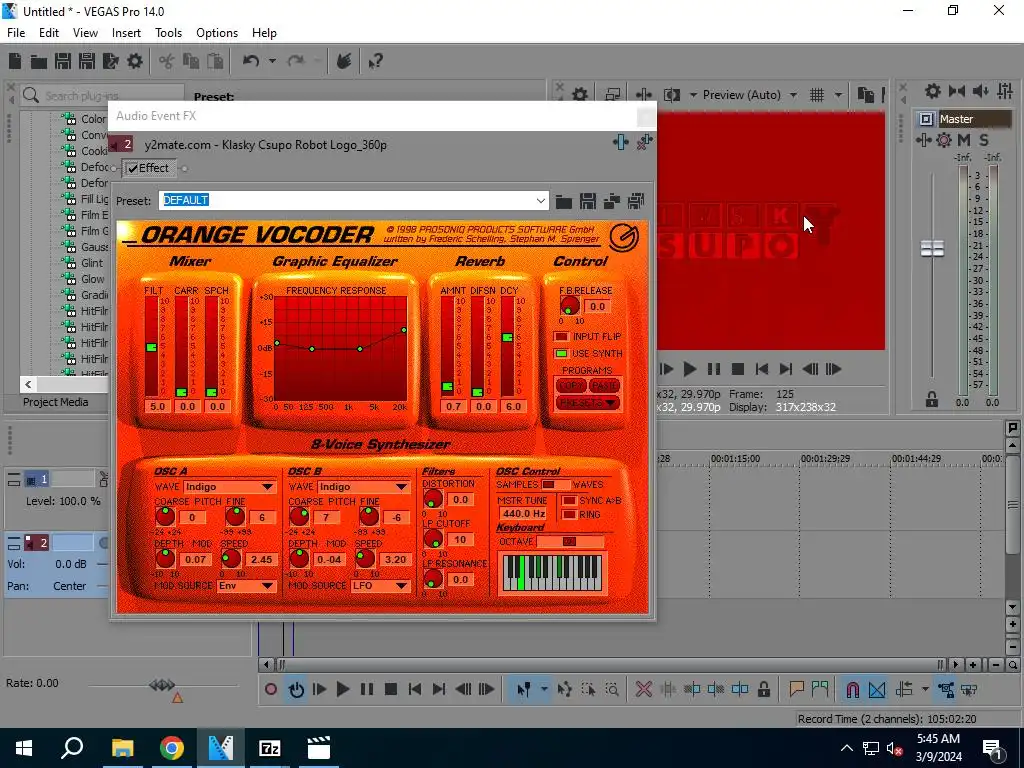Open Master bus audio properties gear

click(933, 91)
